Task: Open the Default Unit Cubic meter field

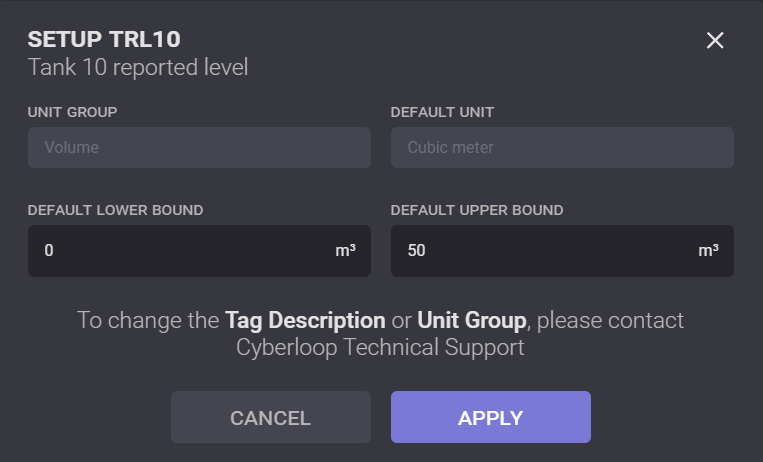Action: pos(562,148)
